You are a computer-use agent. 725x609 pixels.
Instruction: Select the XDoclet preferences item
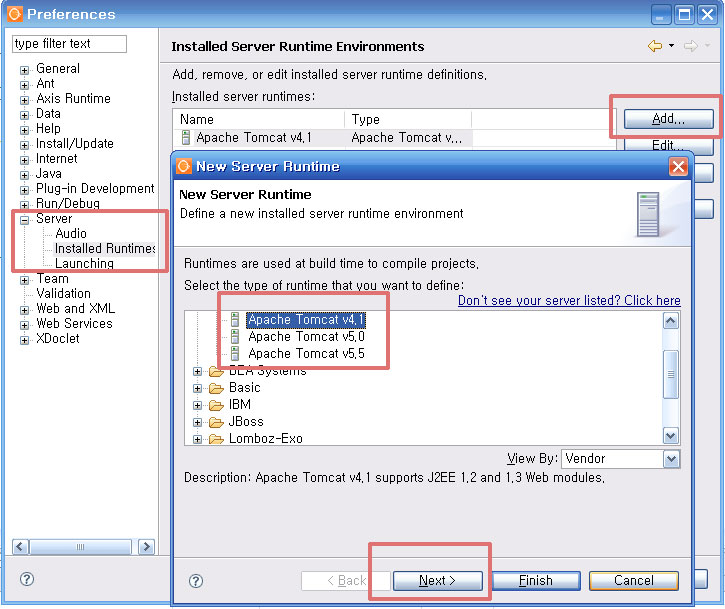pyautogui.click(x=58, y=338)
